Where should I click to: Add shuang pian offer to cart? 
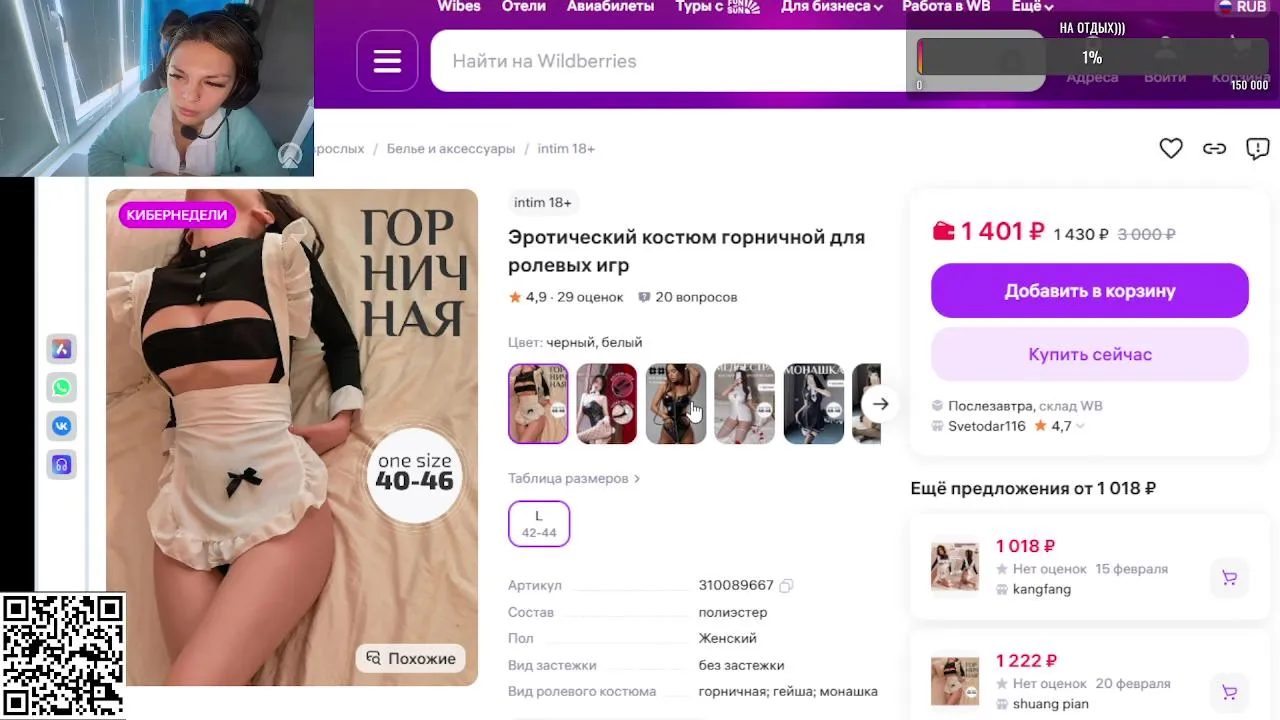tap(1229, 692)
